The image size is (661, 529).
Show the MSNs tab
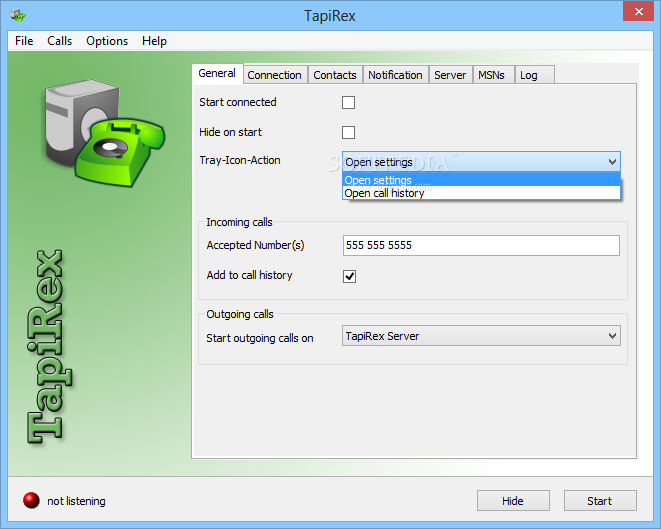(x=492, y=75)
